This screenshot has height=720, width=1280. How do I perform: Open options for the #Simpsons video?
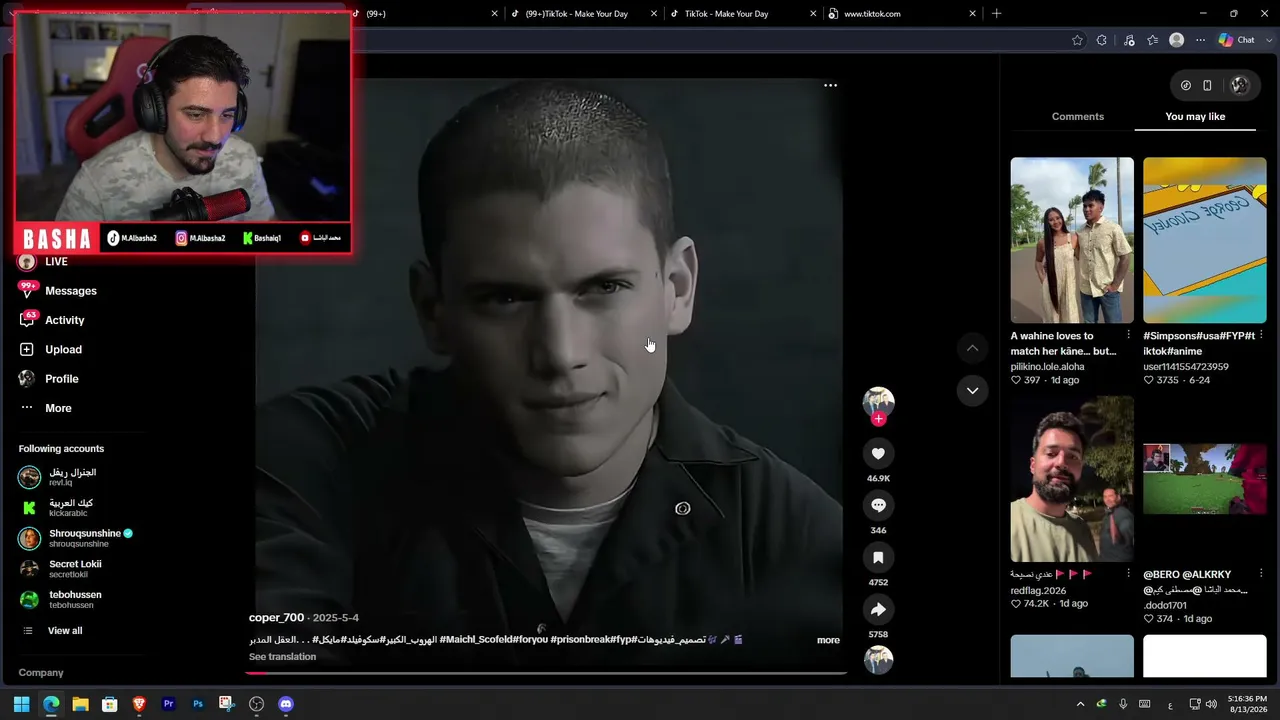click(x=1261, y=336)
